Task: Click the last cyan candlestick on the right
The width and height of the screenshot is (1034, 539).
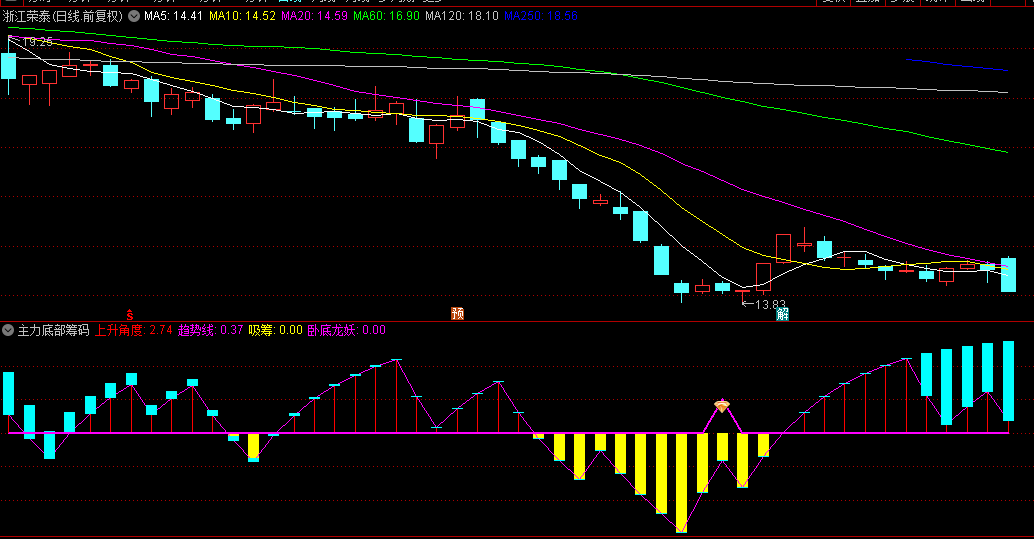Action: pyautogui.click(x=1008, y=274)
